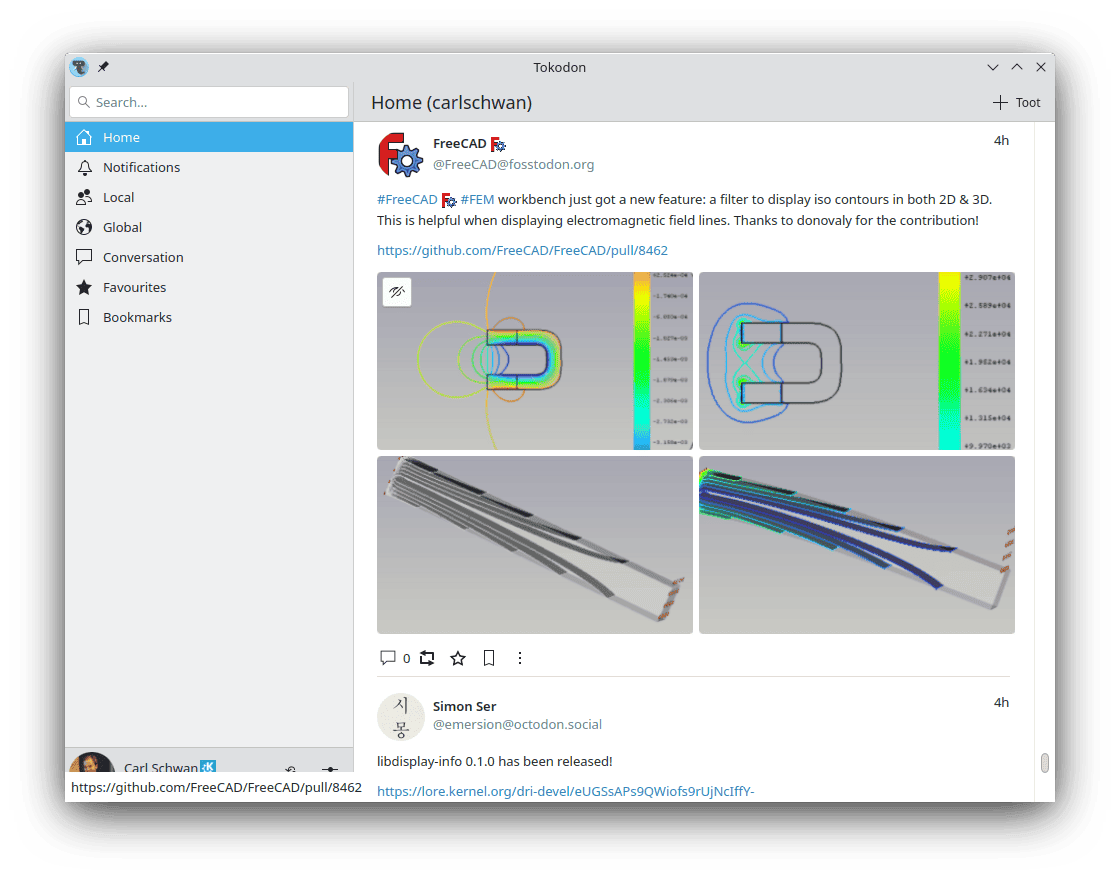Open Notifications from the sidebar
The image size is (1120, 879).
coord(209,167)
